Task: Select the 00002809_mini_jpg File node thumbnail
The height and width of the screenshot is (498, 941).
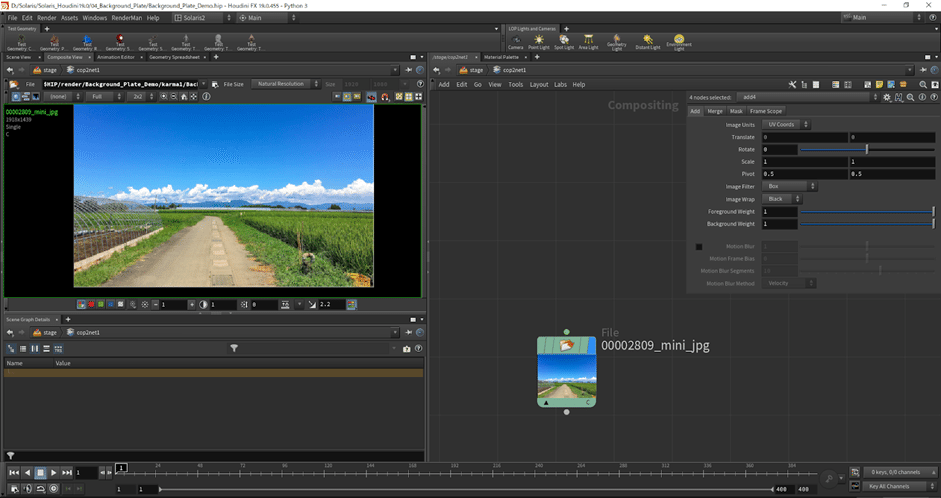Action: 566,374
